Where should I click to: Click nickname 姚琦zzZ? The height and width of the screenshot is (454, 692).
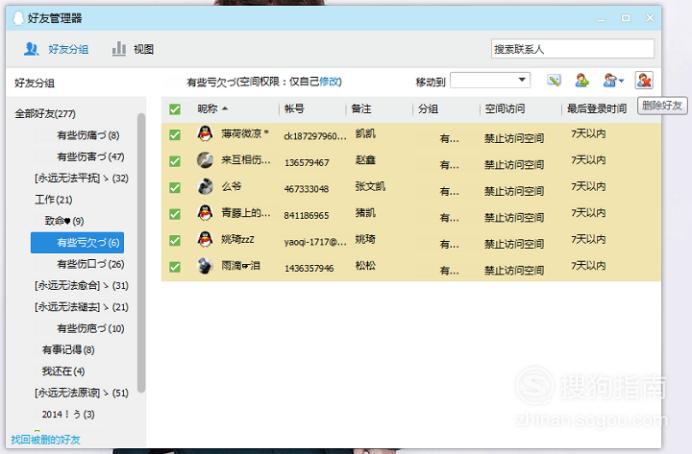tap(237, 240)
